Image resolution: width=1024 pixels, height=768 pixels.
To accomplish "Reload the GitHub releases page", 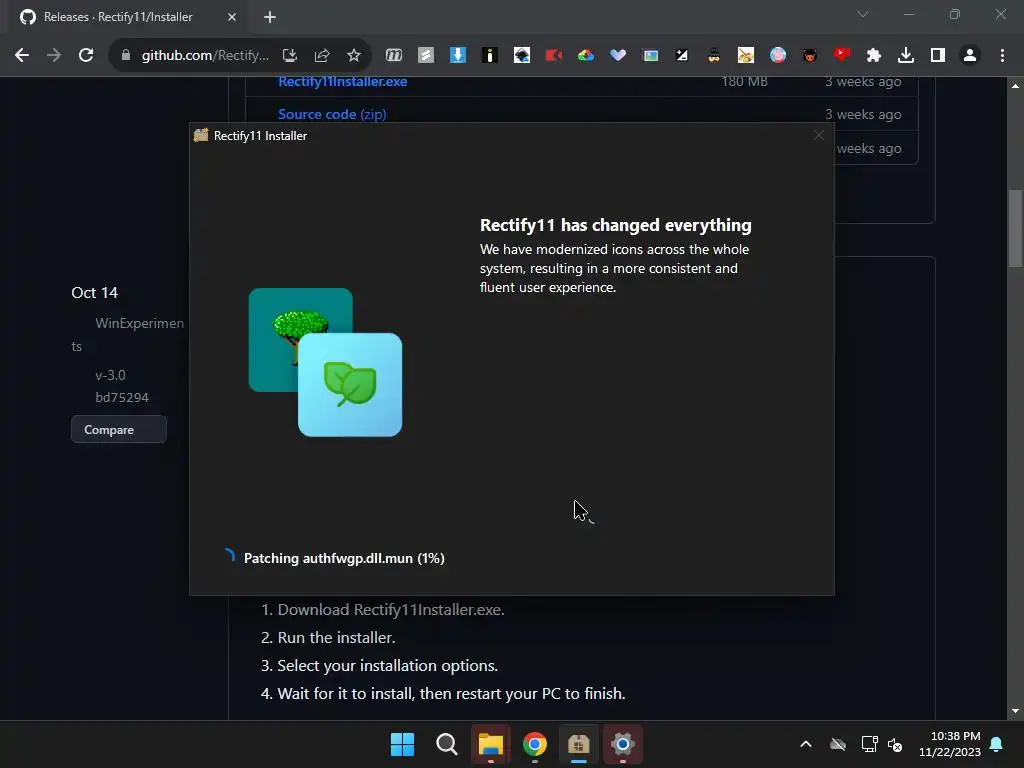I will 86,56.
